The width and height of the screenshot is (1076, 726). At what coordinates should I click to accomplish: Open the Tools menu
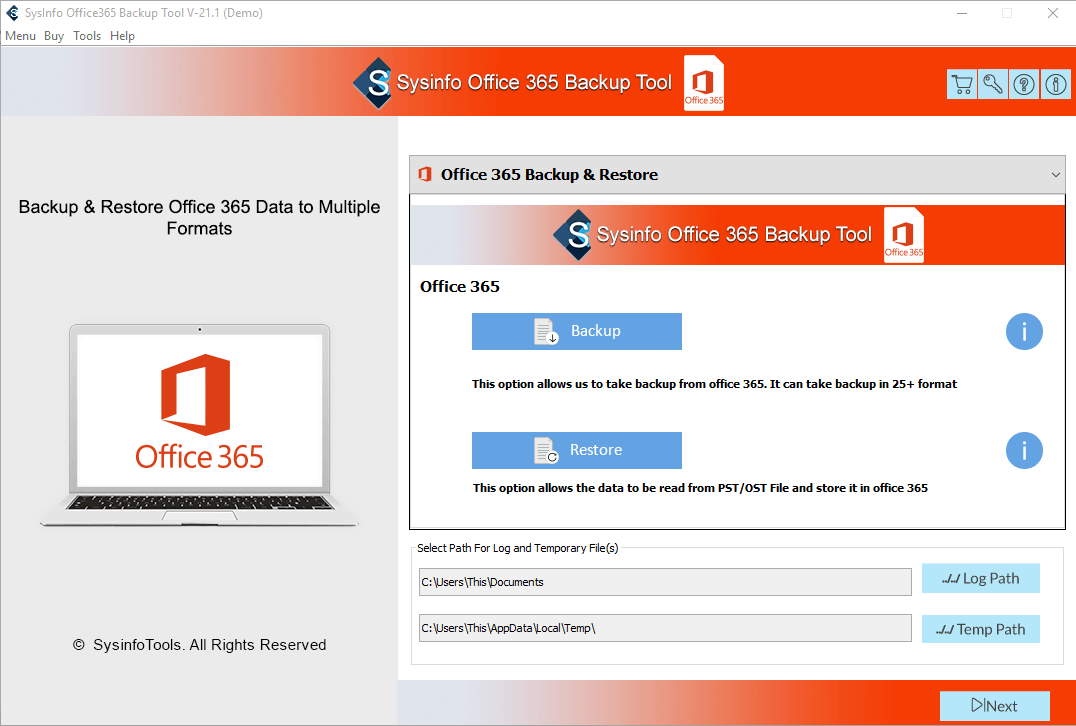tap(86, 36)
